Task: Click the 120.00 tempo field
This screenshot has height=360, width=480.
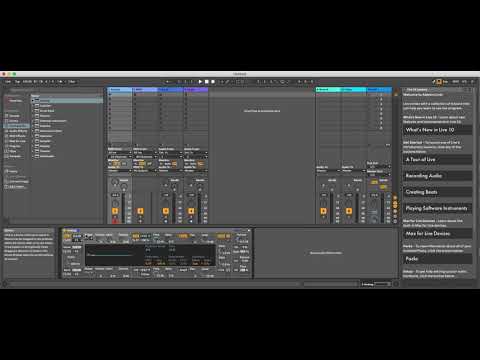Action: (x=27, y=82)
